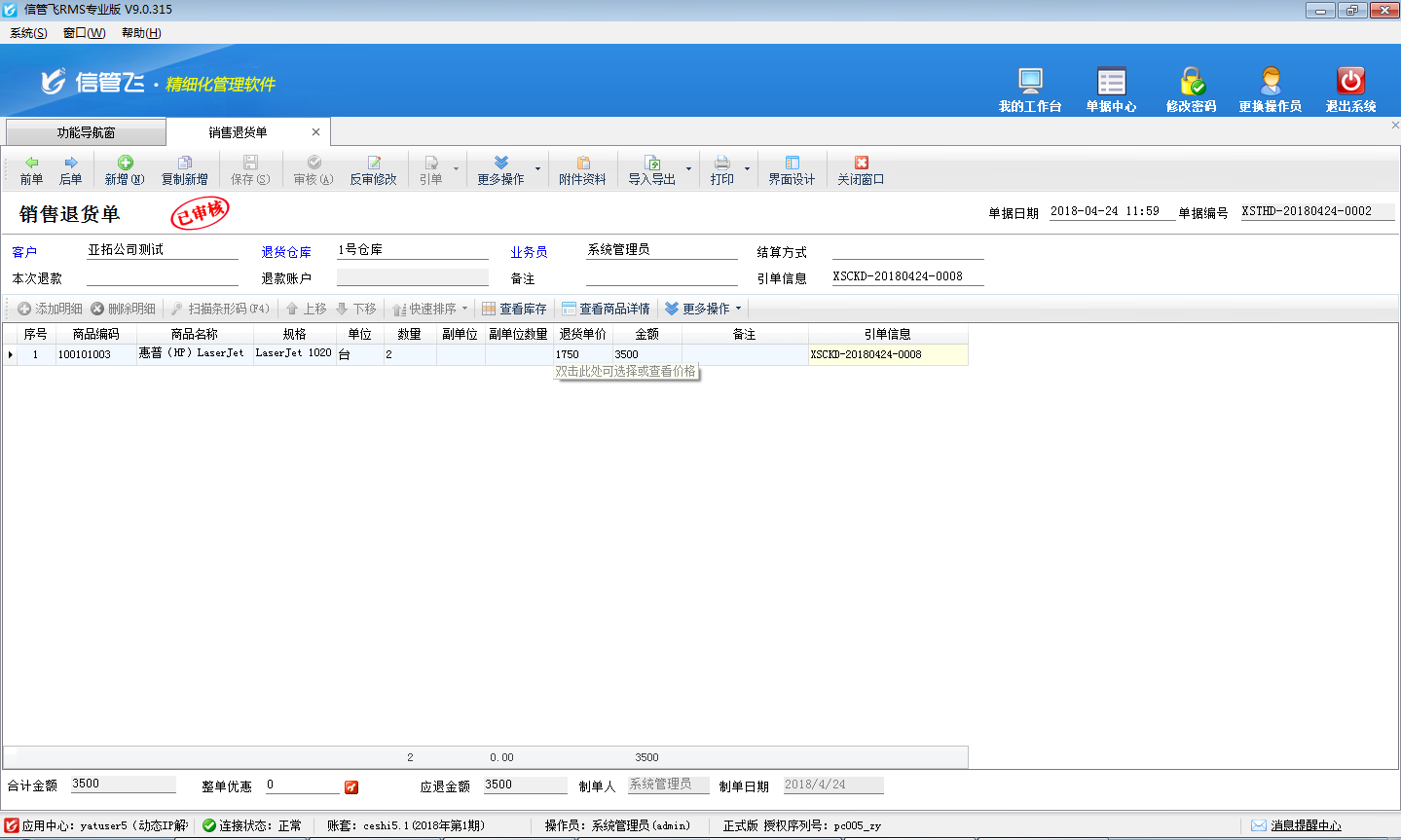Expand the 打印 dropdown arrow
1401x840 pixels.
(747, 169)
